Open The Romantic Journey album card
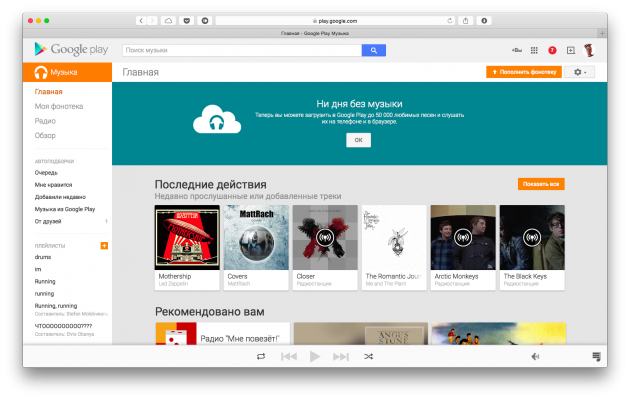Screen dimensions: 630x400 point(394,247)
